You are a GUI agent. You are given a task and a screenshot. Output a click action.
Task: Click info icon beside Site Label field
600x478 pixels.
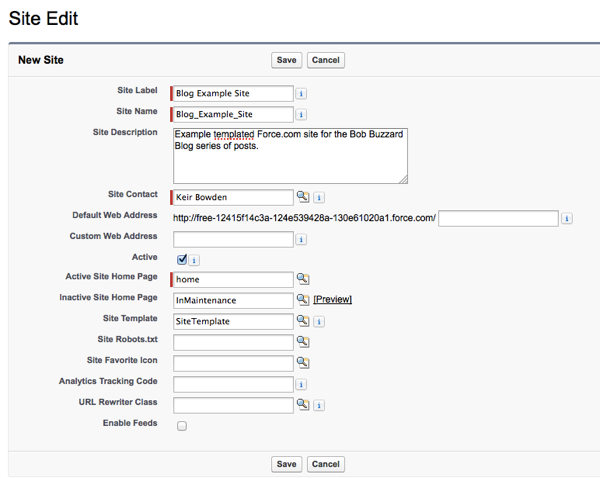coord(301,94)
